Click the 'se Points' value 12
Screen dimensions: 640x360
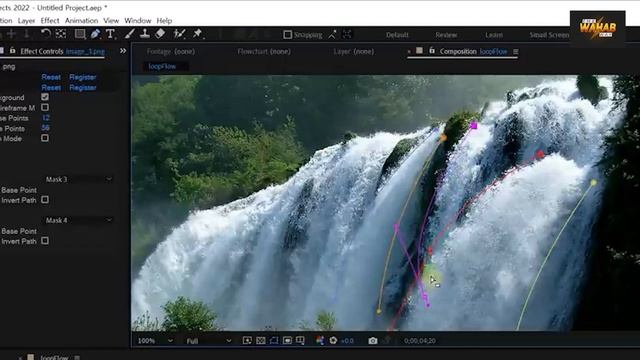(x=46, y=118)
